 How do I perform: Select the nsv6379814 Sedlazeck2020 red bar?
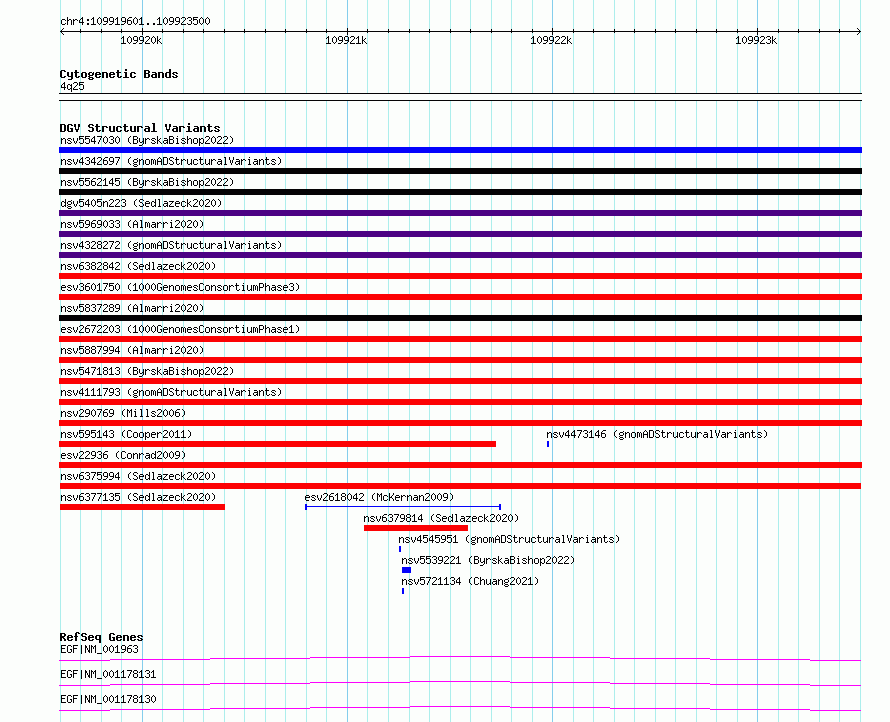[x=416, y=528]
